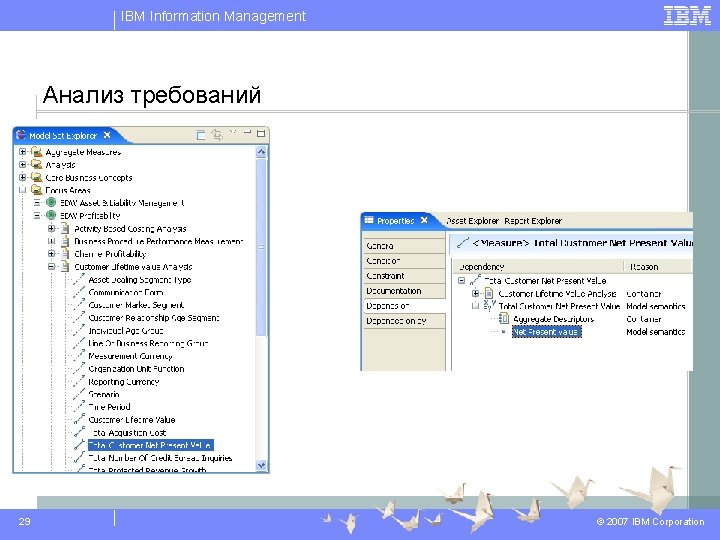Click the green EDW Profitability icon
Viewport: 720px width, 540px height.
[51, 215]
